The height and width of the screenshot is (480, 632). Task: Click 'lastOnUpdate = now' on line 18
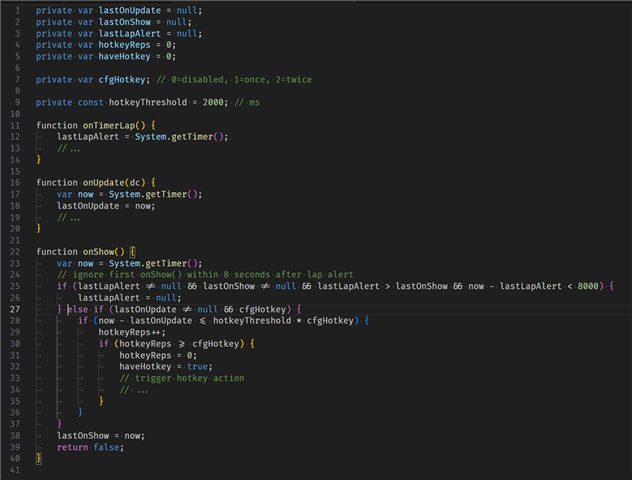pos(104,206)
